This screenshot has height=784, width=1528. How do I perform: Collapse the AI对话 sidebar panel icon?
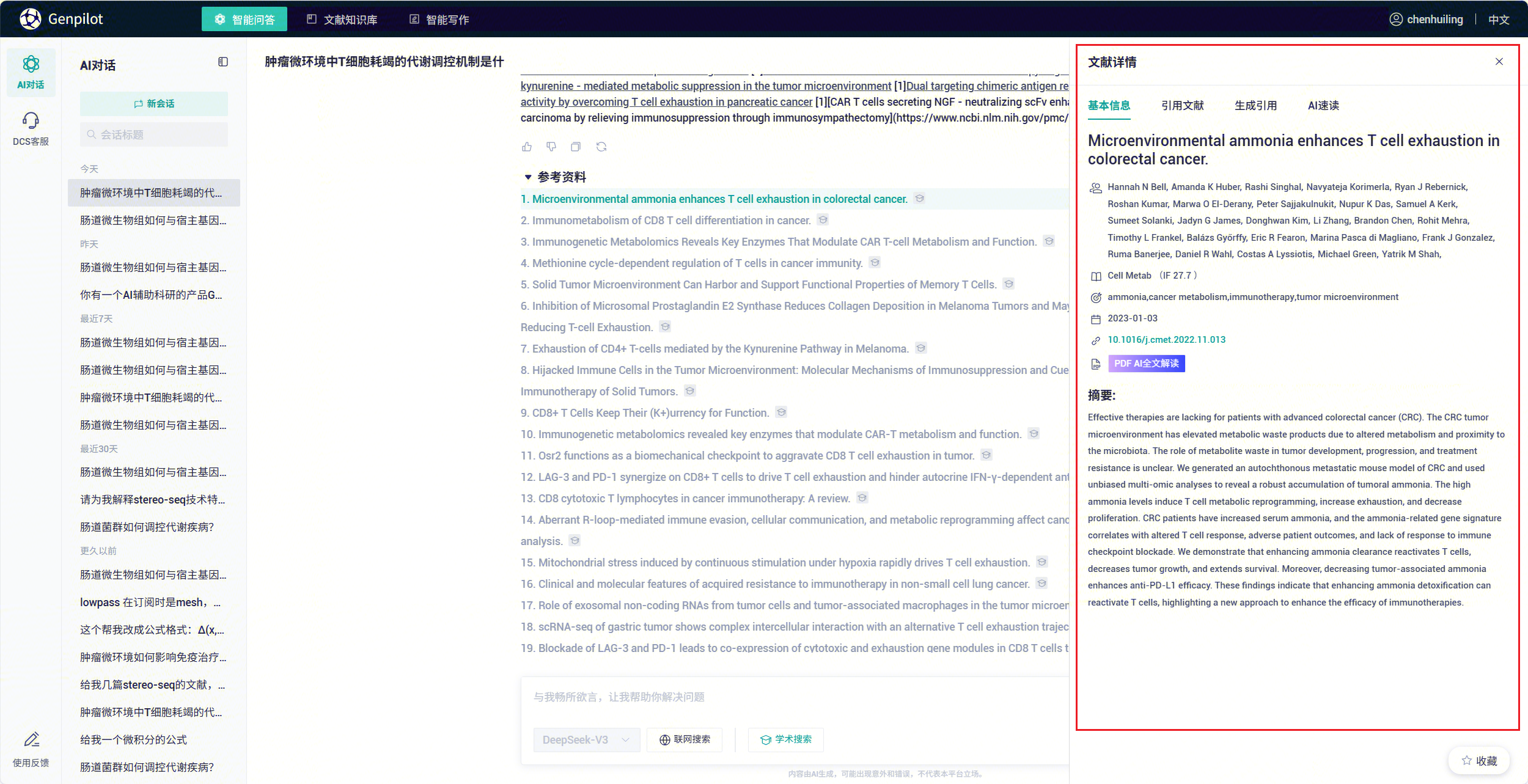pos(223,62)
